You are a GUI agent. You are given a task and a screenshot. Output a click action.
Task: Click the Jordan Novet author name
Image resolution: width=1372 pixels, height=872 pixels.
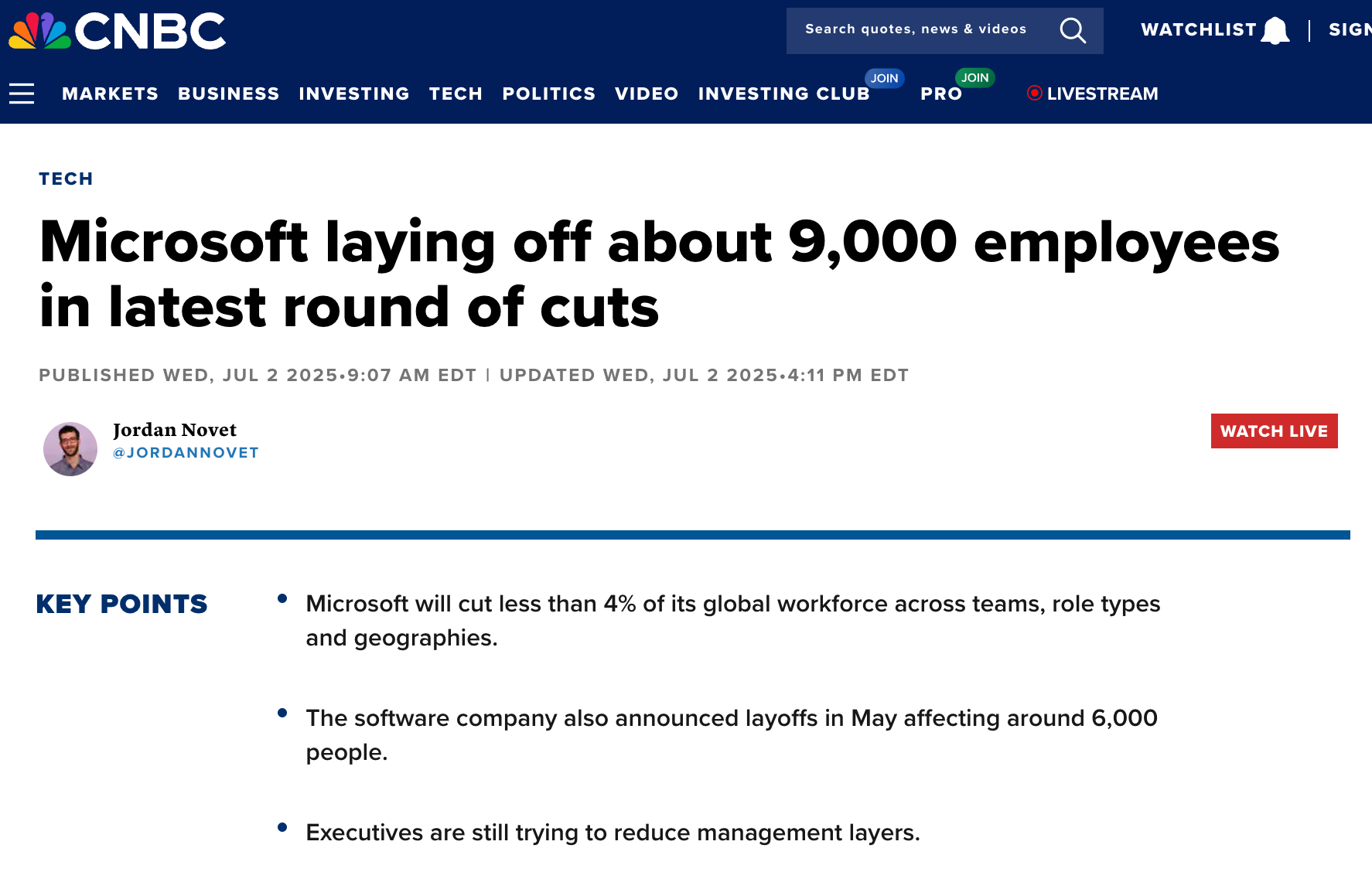tap(175, 430)
